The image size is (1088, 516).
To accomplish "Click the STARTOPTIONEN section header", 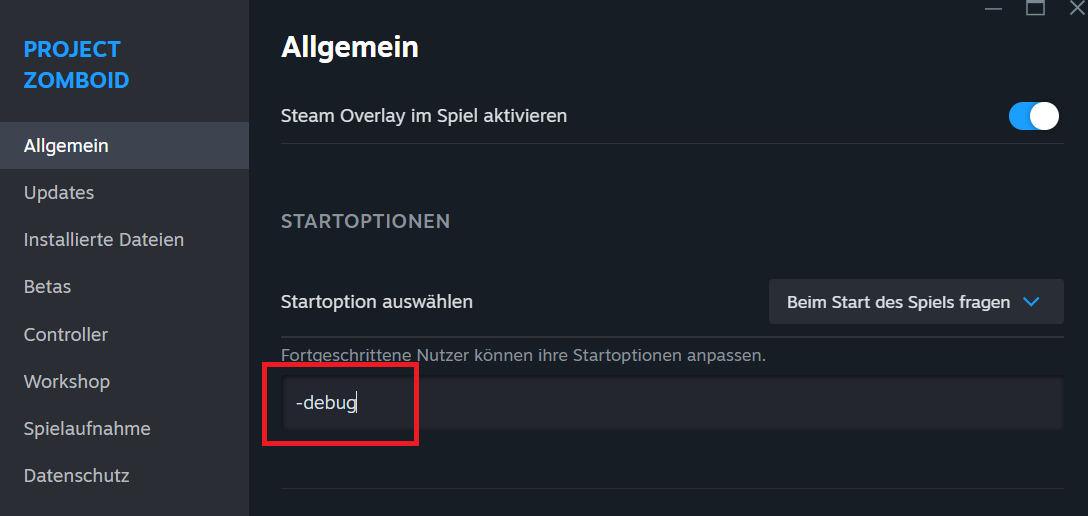I will [x=366, y=221].
